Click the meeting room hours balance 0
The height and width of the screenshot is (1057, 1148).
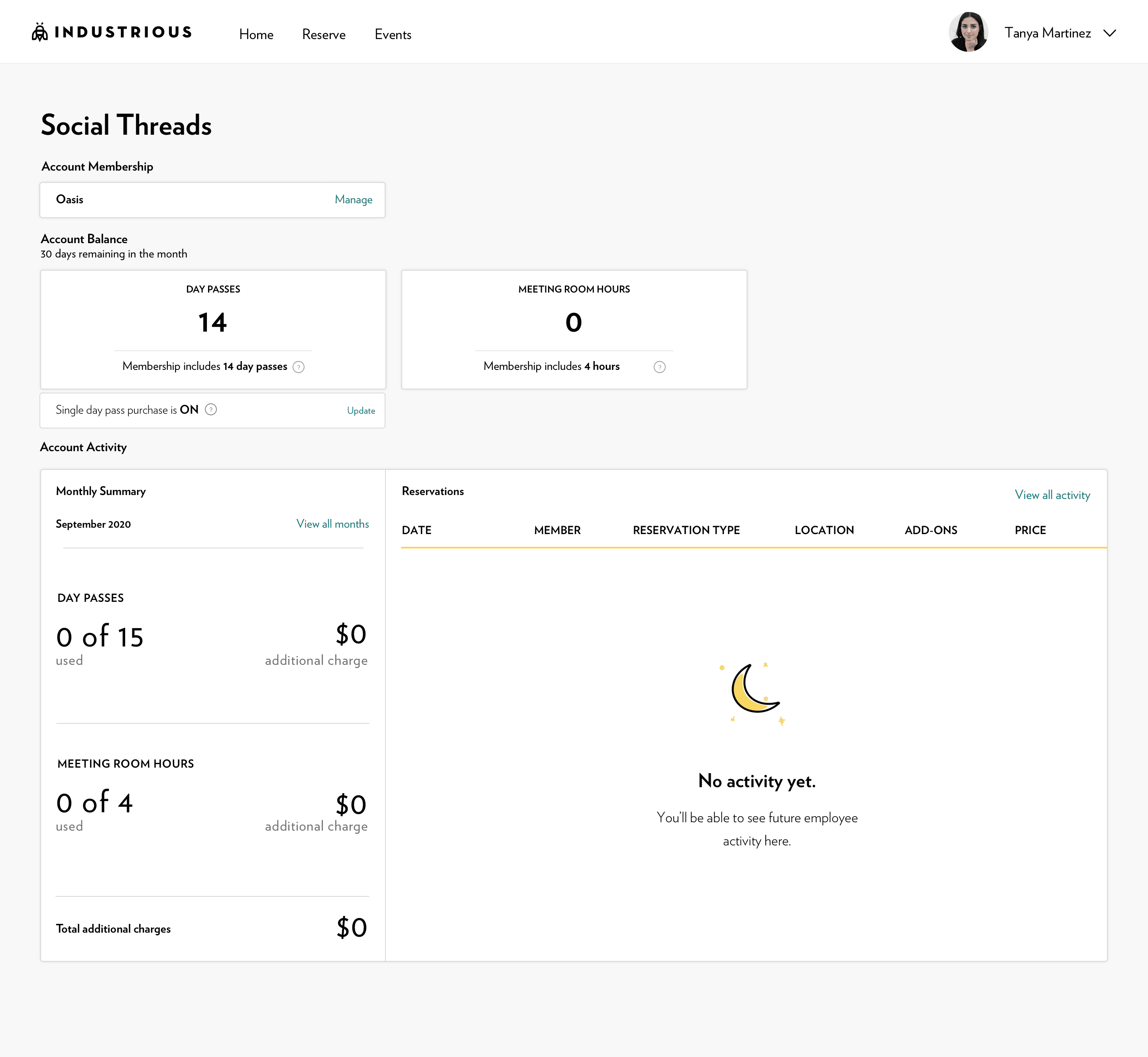pyautogui.click(x=574, y=322)
